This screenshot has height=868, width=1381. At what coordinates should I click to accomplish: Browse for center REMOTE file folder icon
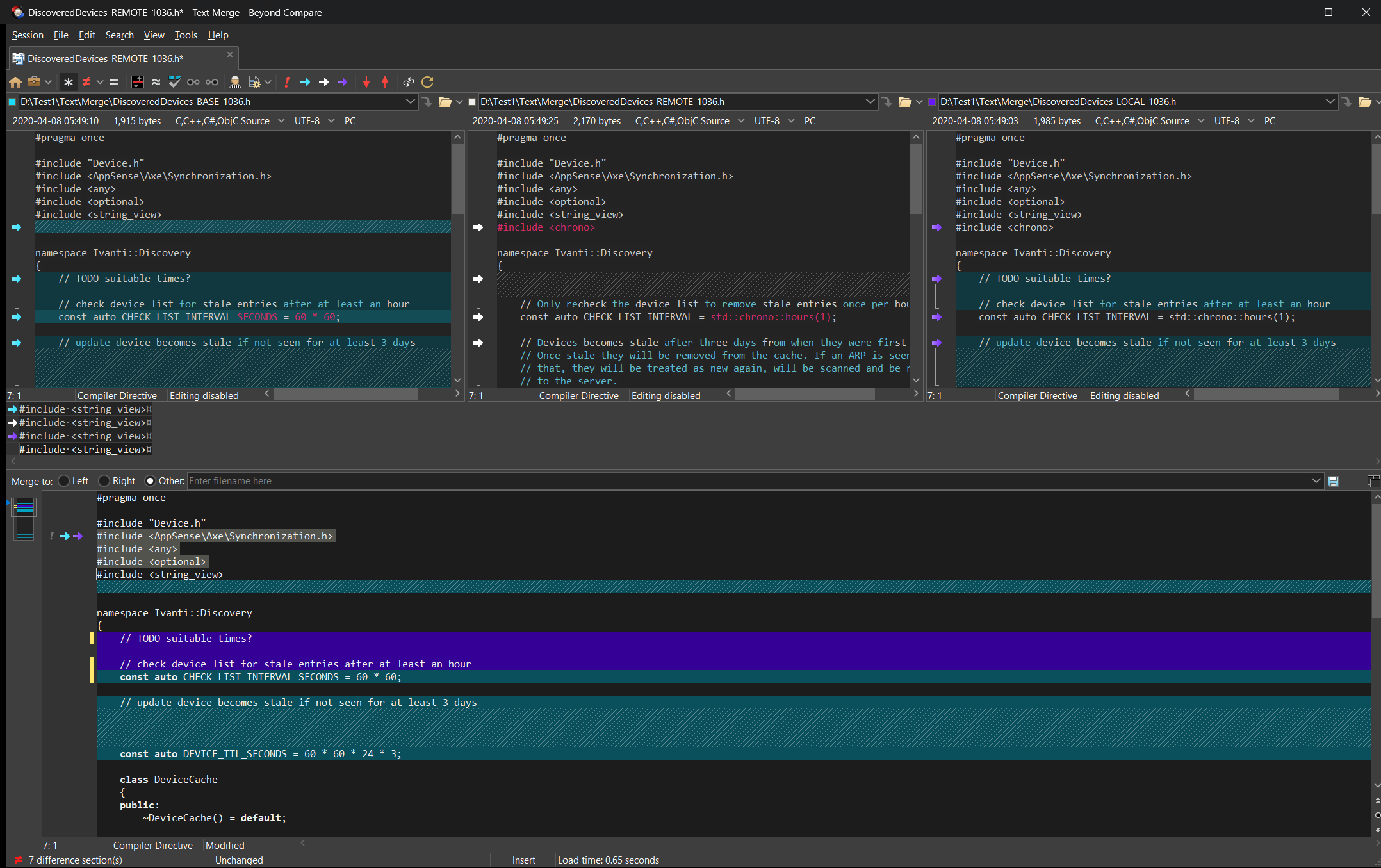[x=905, y=102]
